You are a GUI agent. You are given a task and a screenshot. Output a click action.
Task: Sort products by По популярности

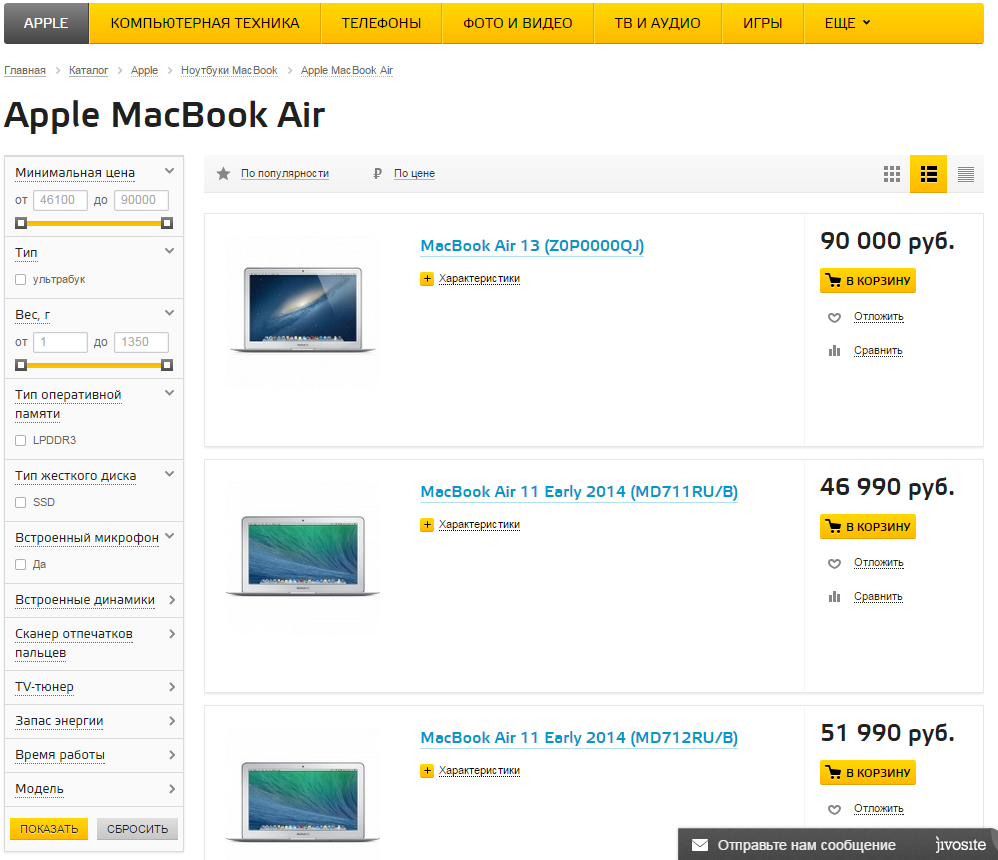pyautogui.click(x=285, y=173)
